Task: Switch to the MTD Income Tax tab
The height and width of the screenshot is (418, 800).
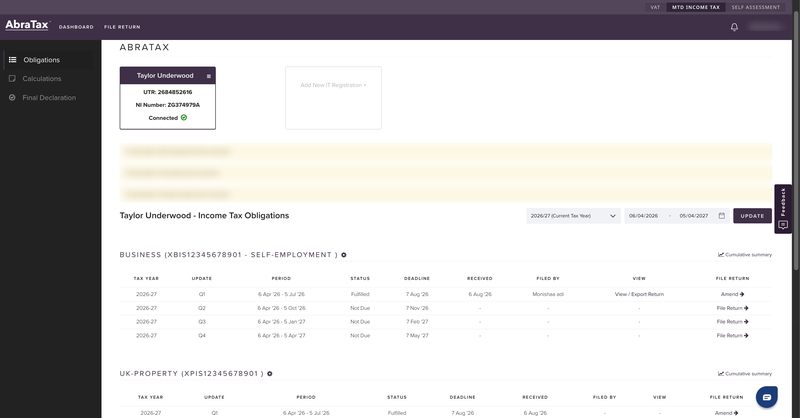Action: click(x=695, y=7)
